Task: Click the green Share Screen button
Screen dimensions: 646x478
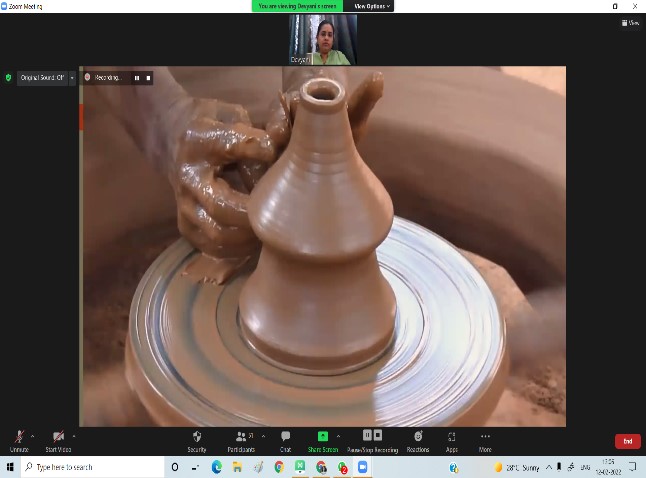Action: point(322,438)
